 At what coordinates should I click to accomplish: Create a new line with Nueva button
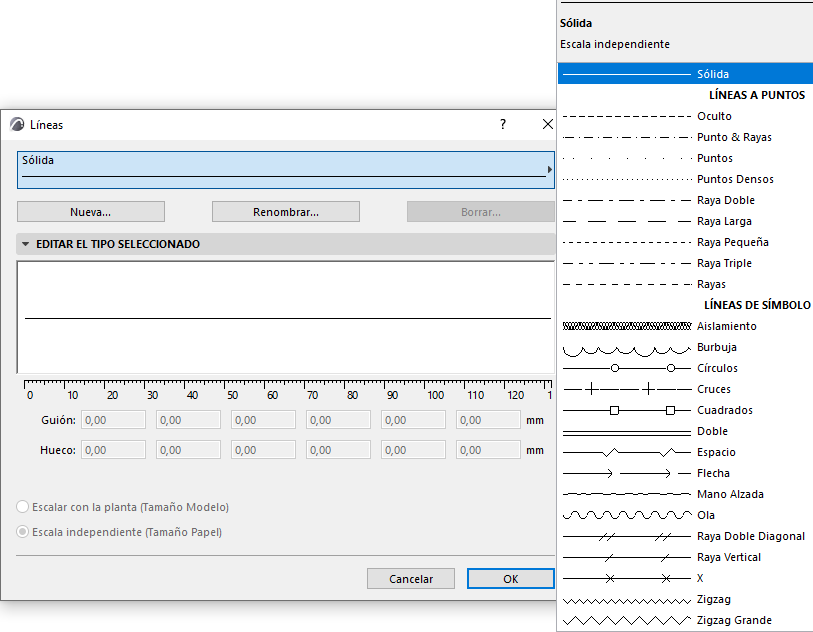[x=90, y=211]
